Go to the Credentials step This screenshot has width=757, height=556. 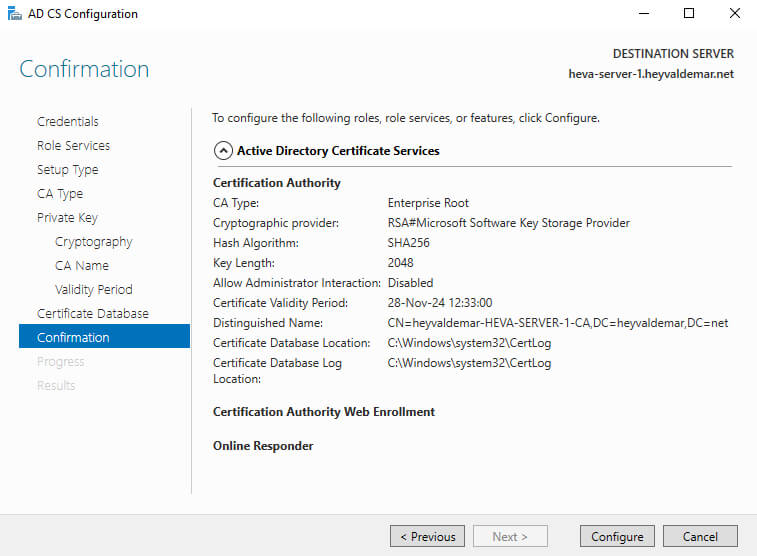coord(68,121)
